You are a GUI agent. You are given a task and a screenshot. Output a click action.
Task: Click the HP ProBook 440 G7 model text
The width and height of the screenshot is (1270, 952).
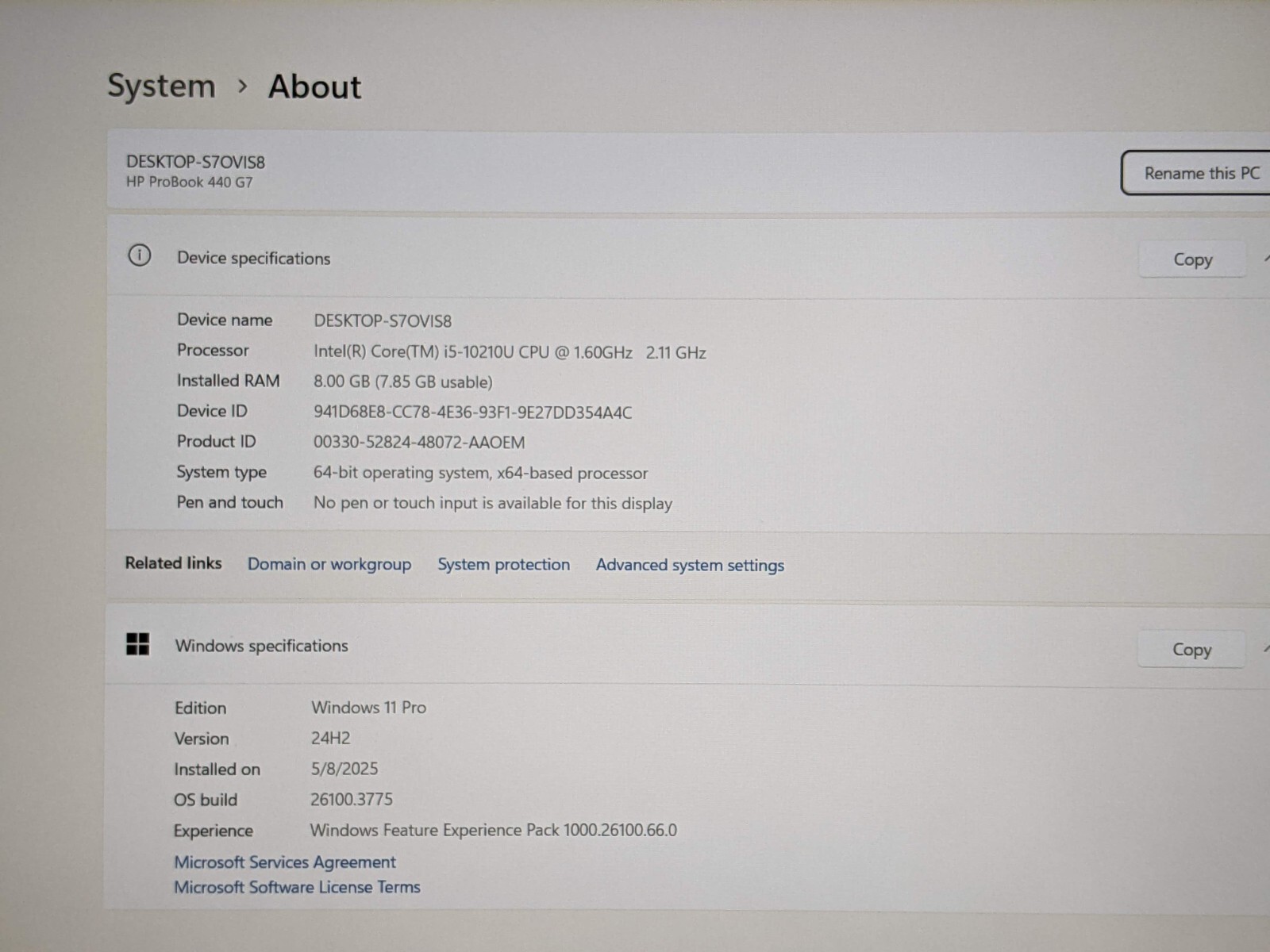[189, 182]
